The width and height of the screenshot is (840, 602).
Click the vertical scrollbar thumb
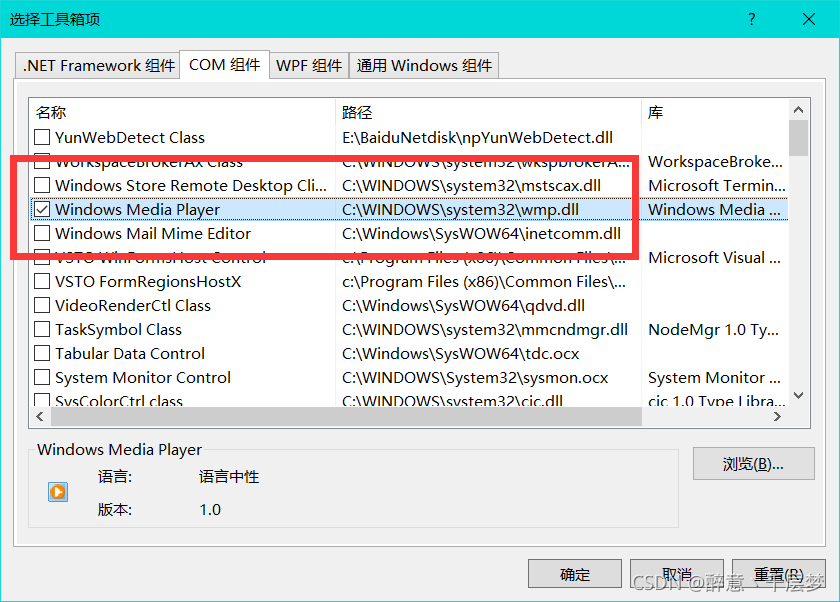798,138
